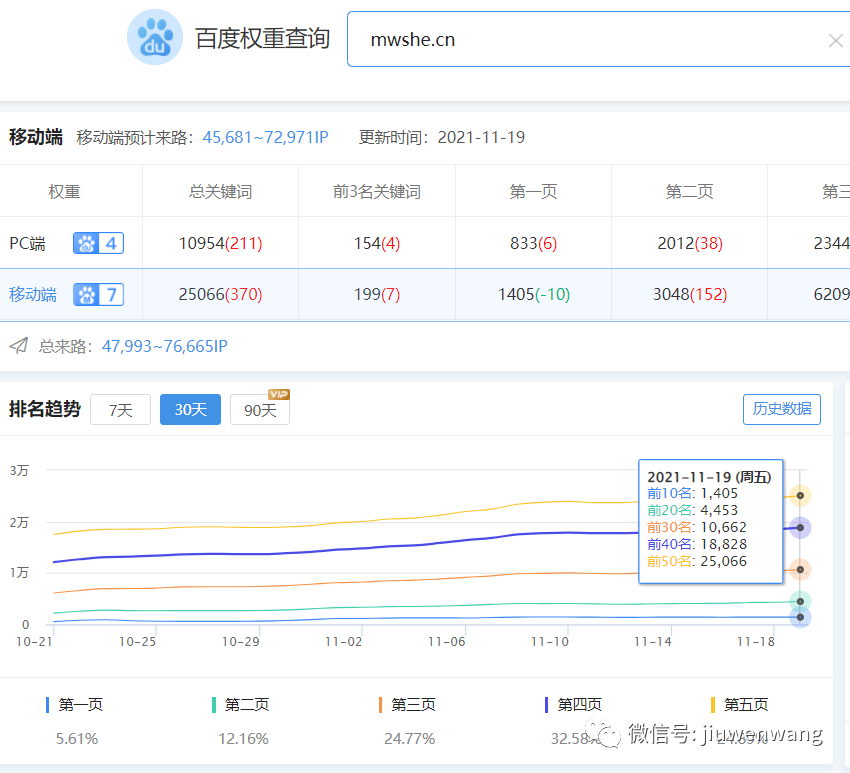
Task: Open the 历史数据 history data button
Action: [x=782, y=409]
